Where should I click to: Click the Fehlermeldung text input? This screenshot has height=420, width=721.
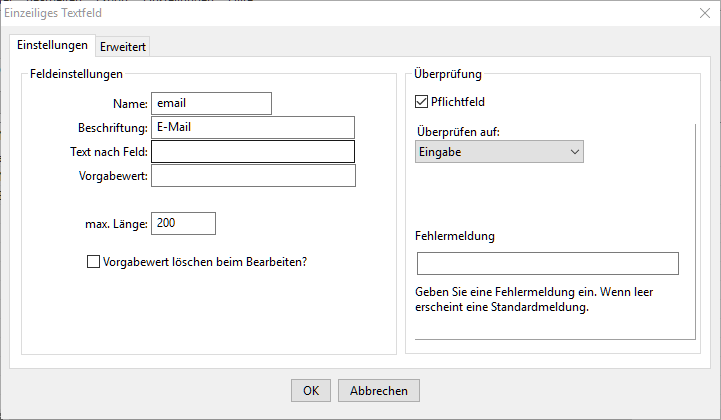pyautogui.click(x=548, y=264)
